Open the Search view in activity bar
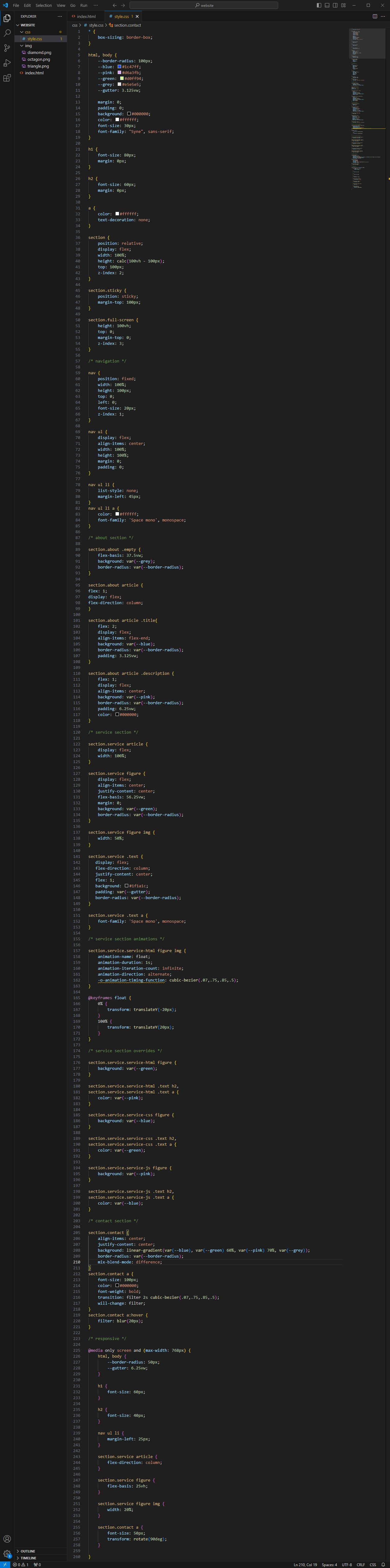Image resolution: width=390 pixels, height=1568 pixels. 7,33
